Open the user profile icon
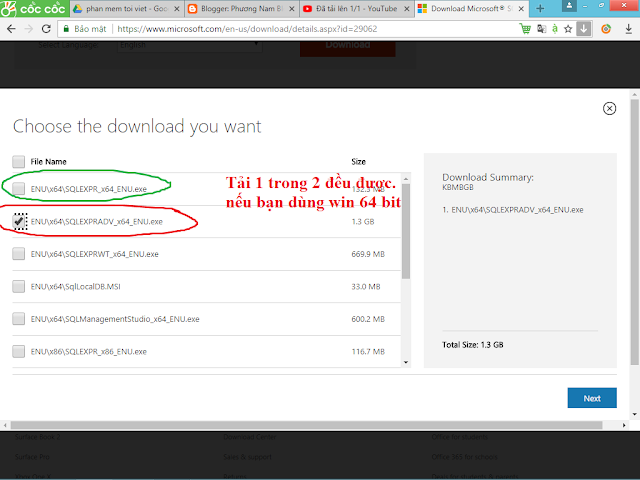Viewport: 640px width, 480px height. [x=569, y=6]
